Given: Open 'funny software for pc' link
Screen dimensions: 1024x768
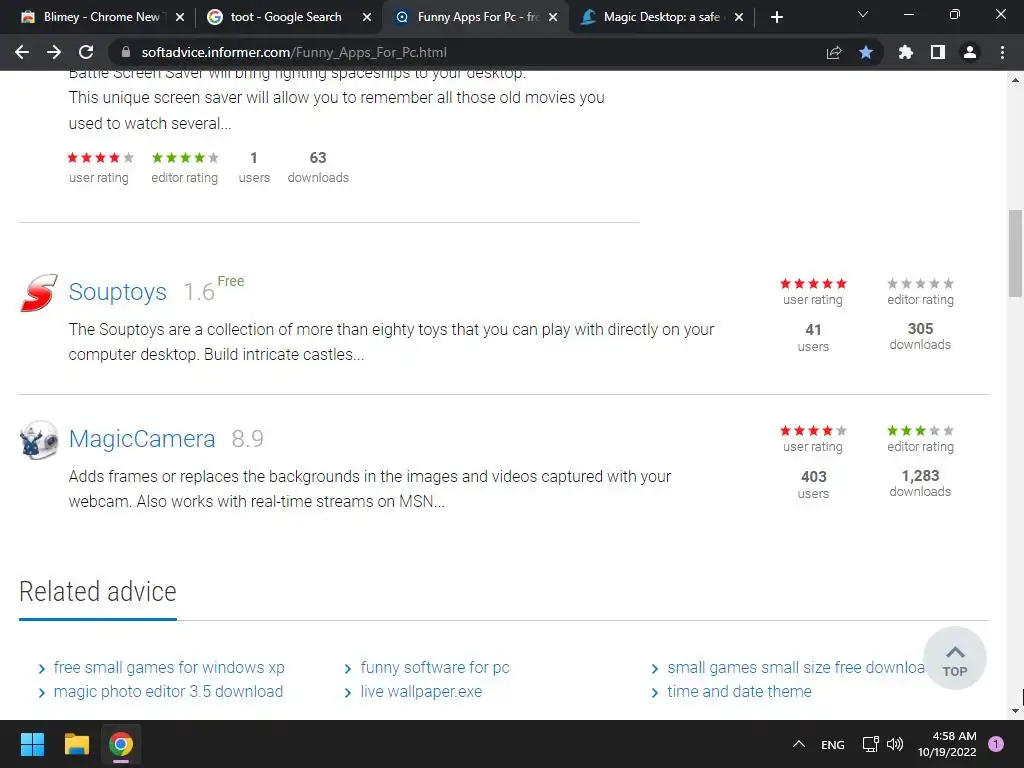Looking at the screenshot, I should [435, 667].
